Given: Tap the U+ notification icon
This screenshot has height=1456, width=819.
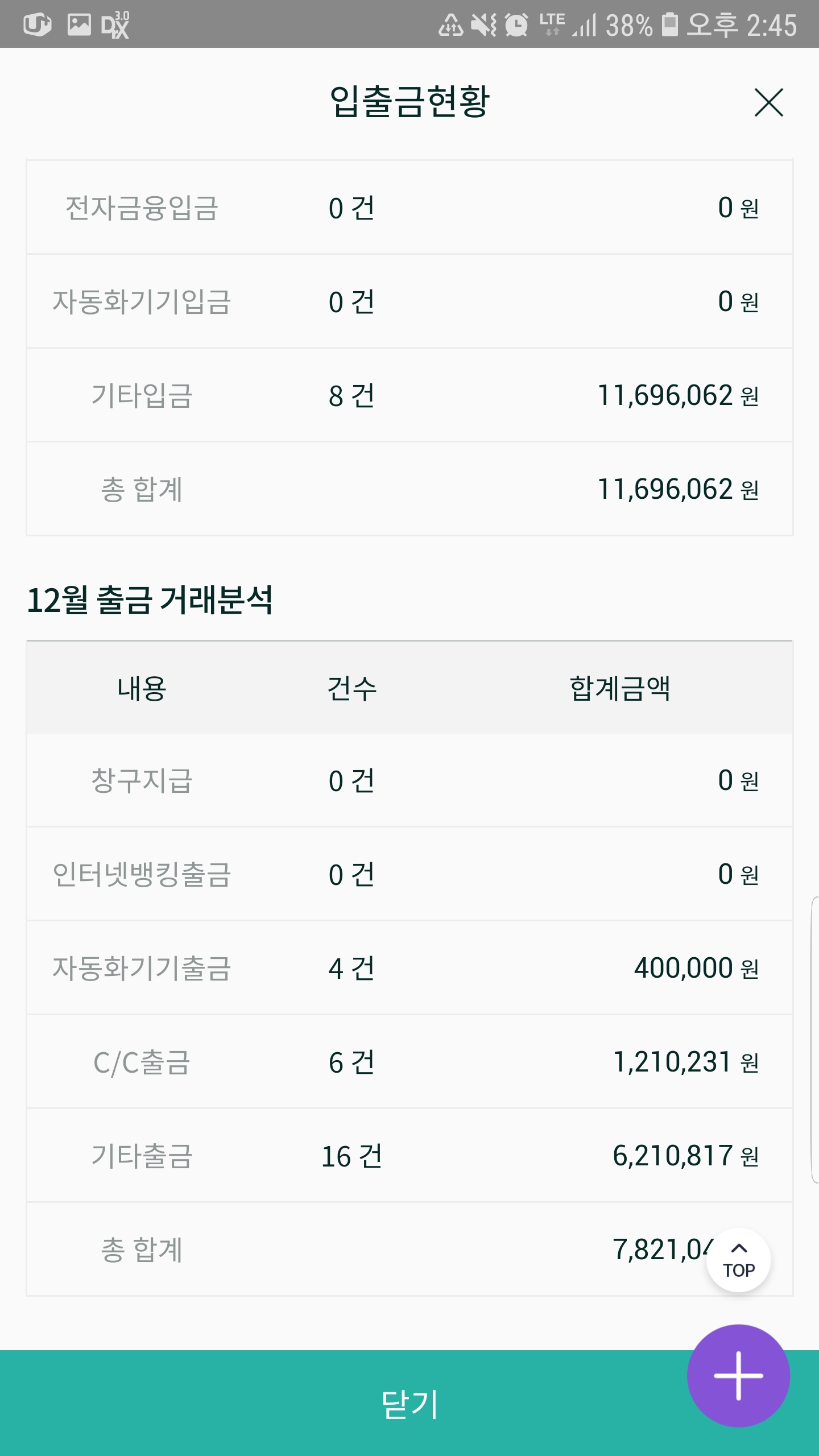Looking at the screenshot, I should pos(38,24).
